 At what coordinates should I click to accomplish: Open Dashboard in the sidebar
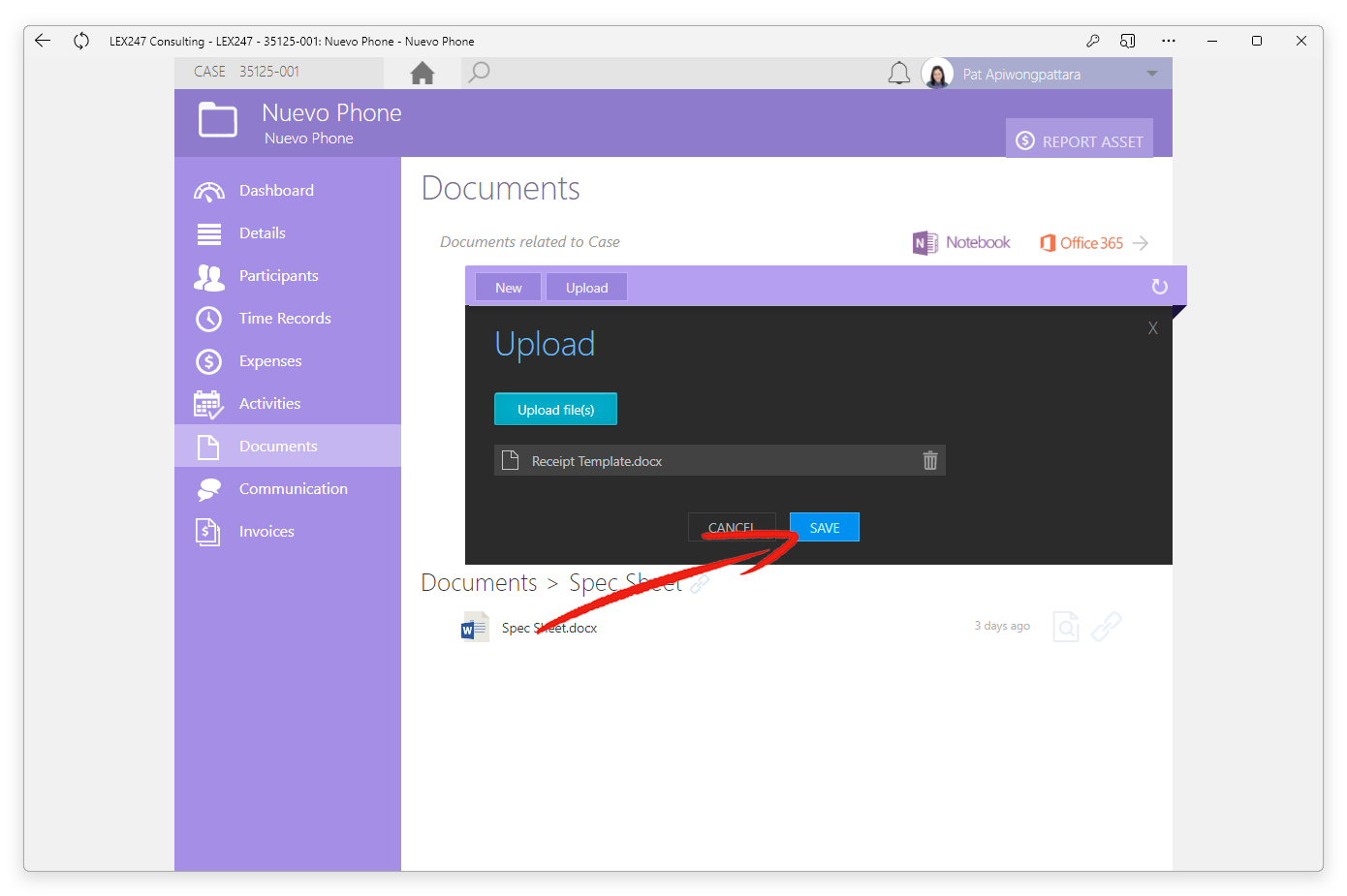pyautogui.click(x=288, y=190)
